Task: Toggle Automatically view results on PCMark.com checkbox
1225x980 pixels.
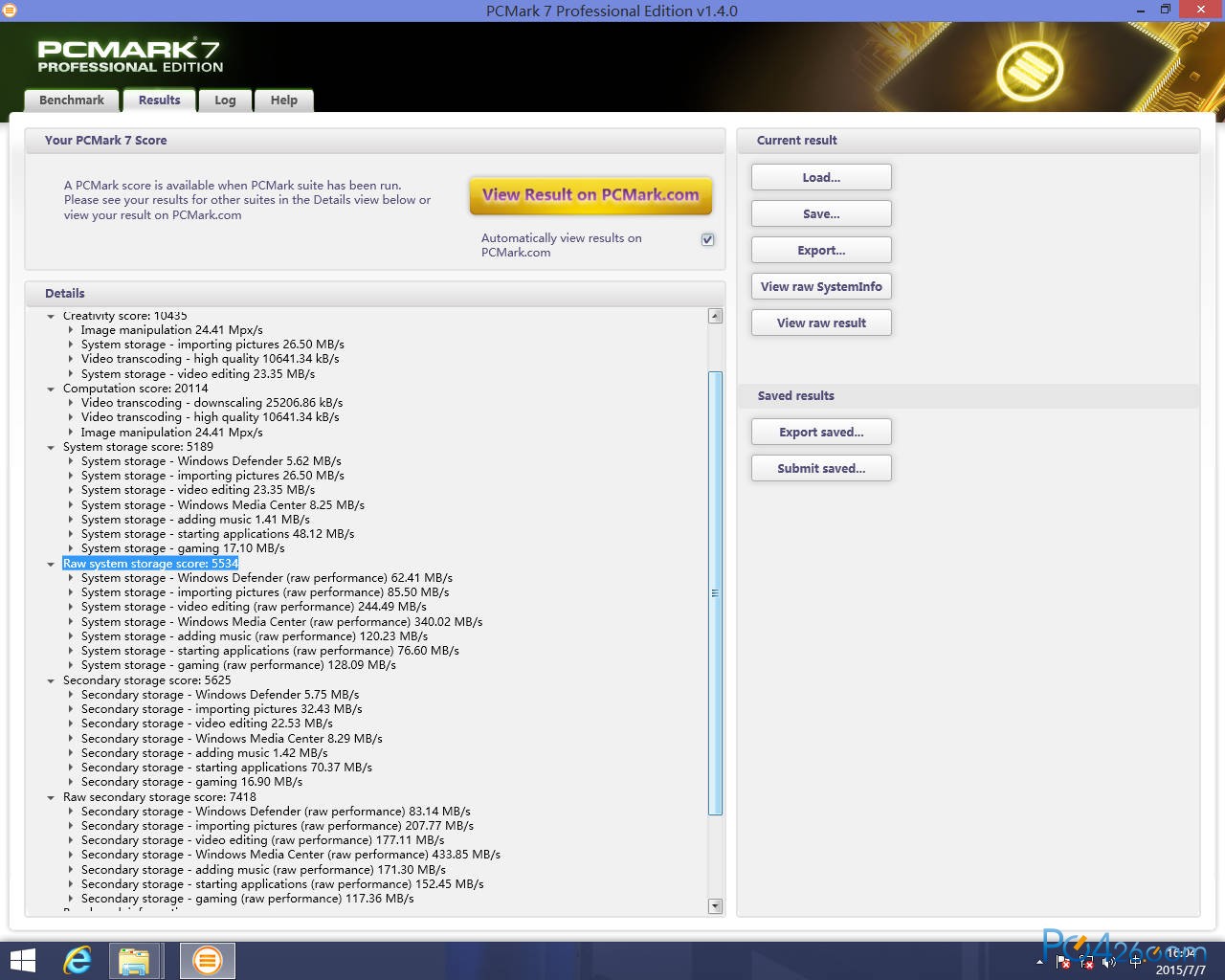Action: (707, 239)
